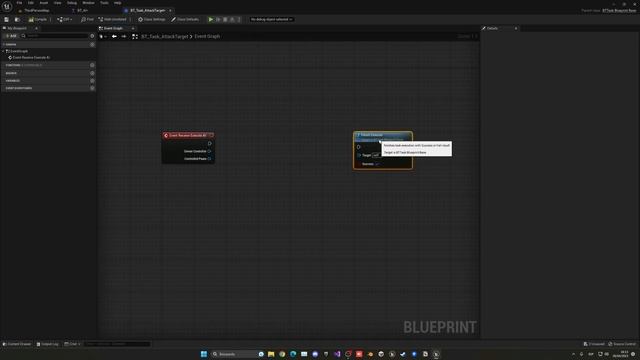Click the graph overview grid icon

(x=135, y=36)
